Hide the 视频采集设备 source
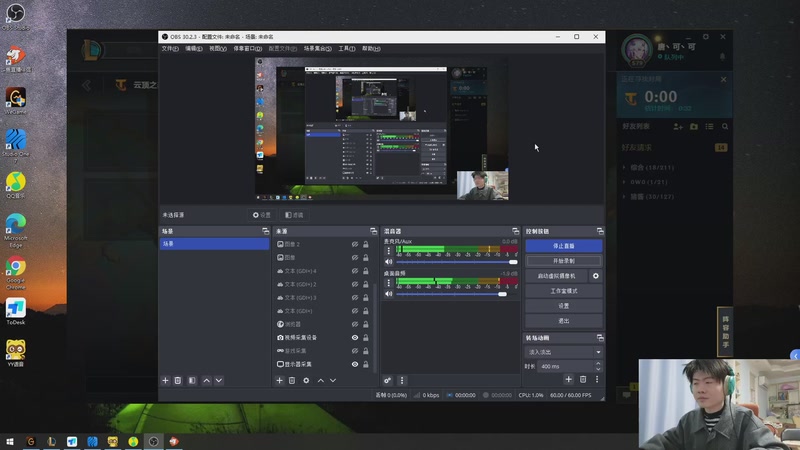The height and width of the screenshot is (450, 800). [355, 338]
